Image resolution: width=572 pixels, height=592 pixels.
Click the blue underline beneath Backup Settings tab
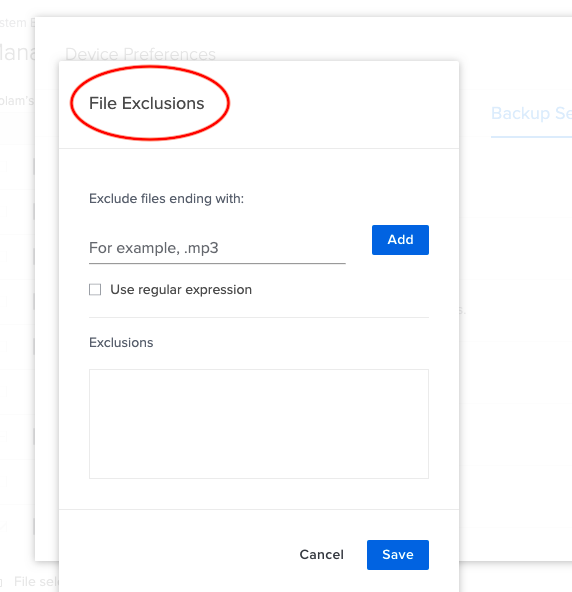tap(531, 137)
